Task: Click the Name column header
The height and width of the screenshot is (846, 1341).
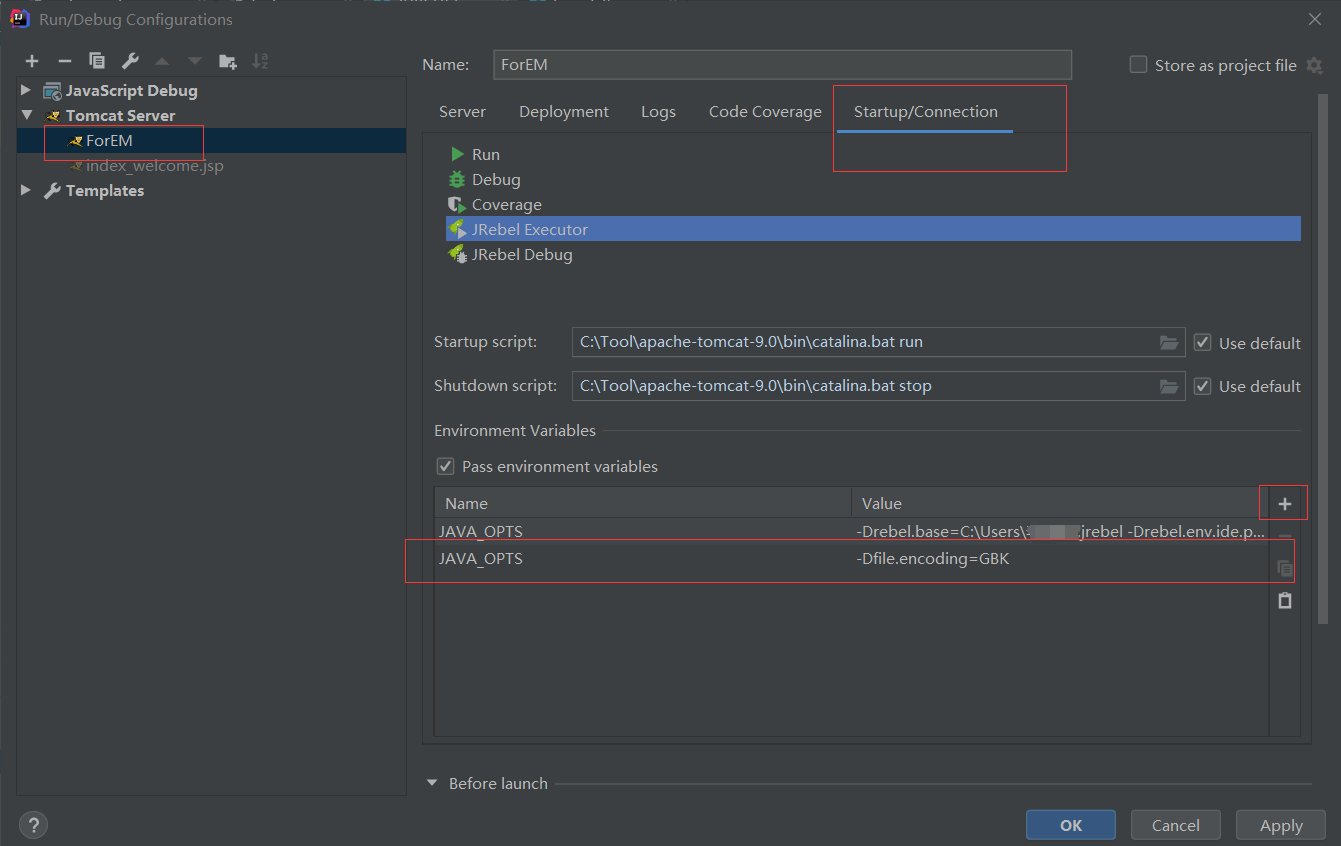Action: (643, 503)
